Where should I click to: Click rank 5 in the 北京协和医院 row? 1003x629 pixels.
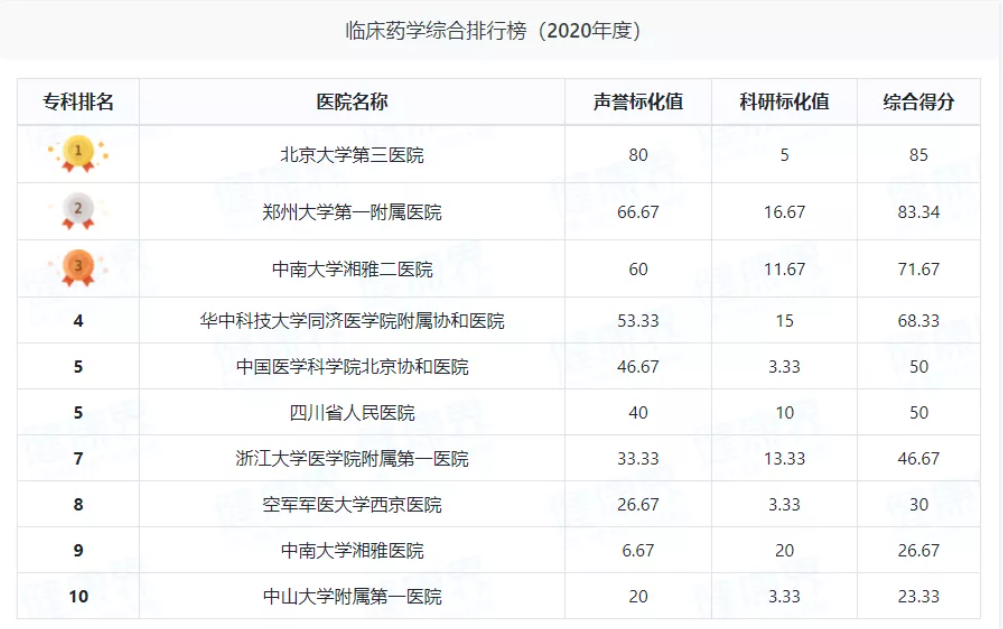tap(78, 367)
